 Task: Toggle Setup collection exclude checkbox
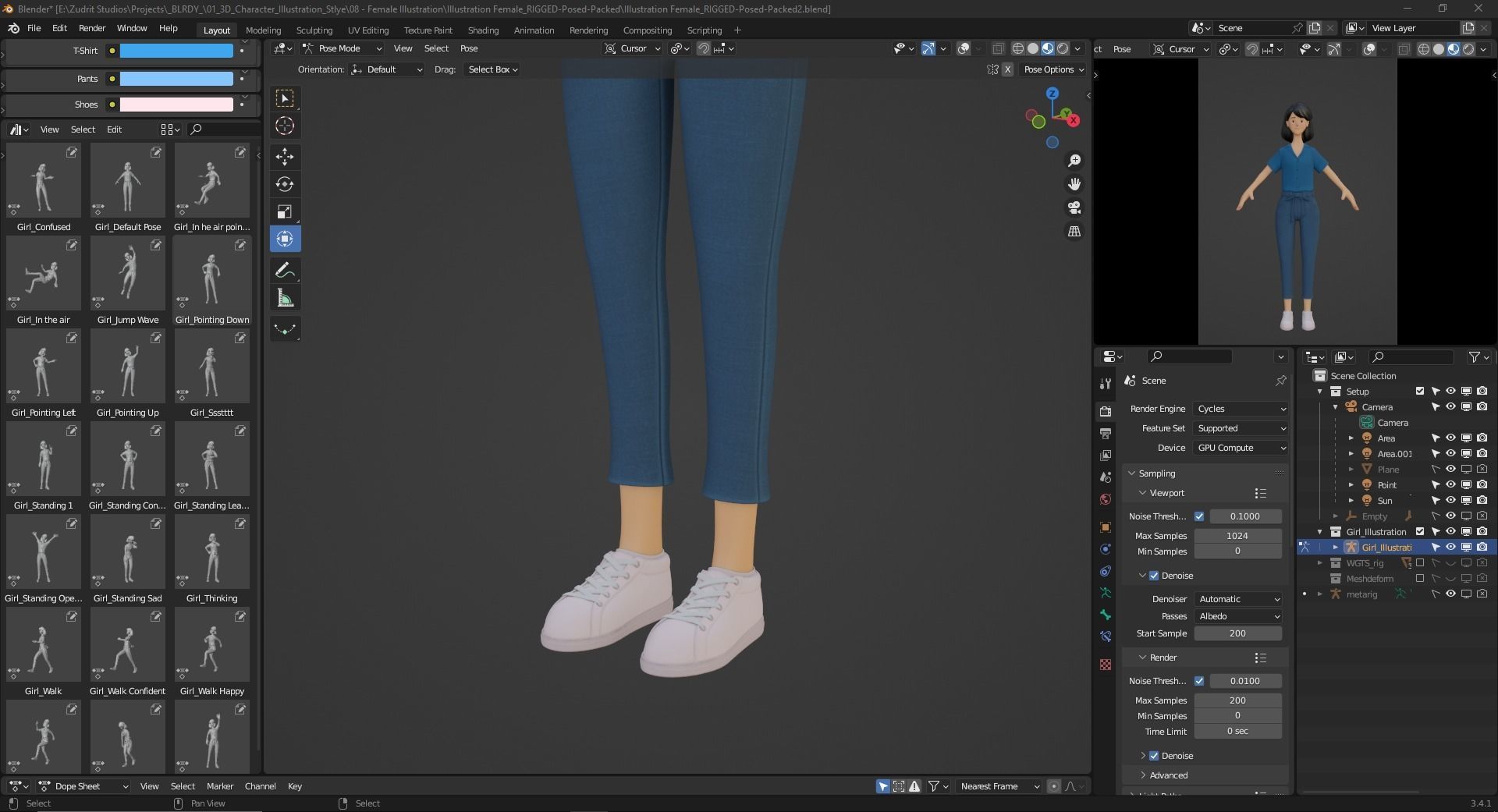(1420, 392)
